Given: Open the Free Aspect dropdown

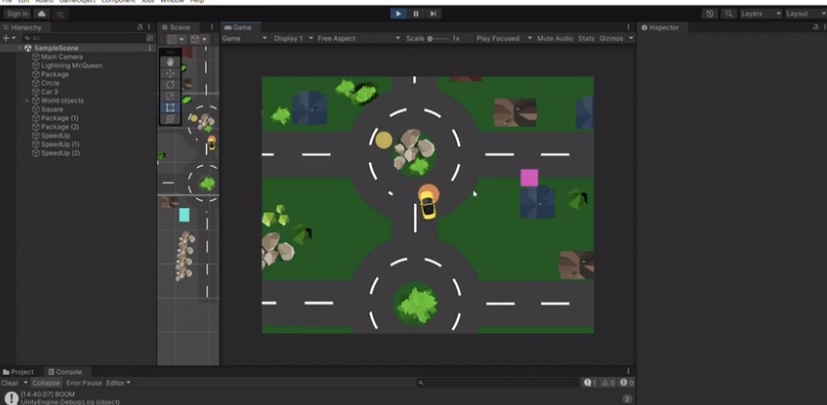Looking at the screenshot, I should [x=359, y=38].
